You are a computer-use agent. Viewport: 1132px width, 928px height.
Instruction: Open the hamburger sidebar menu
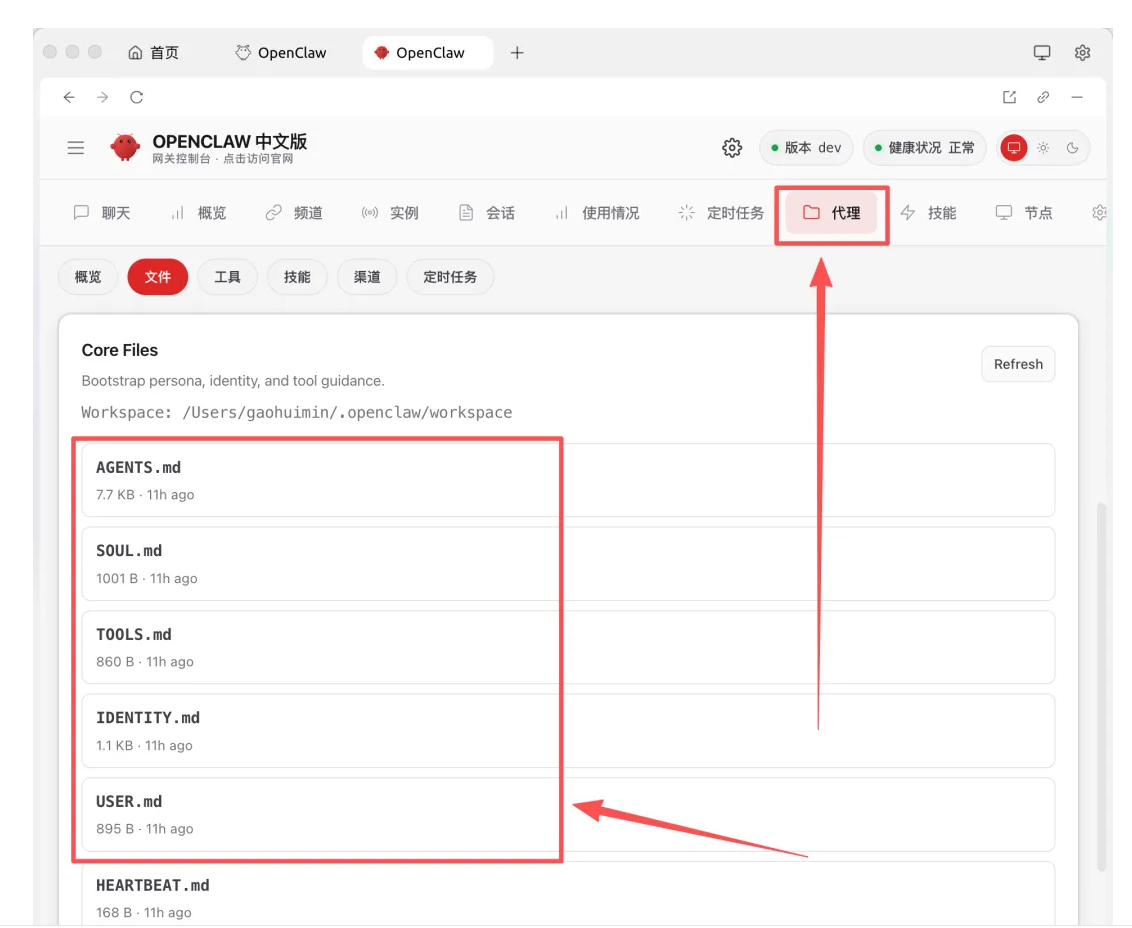76,148
